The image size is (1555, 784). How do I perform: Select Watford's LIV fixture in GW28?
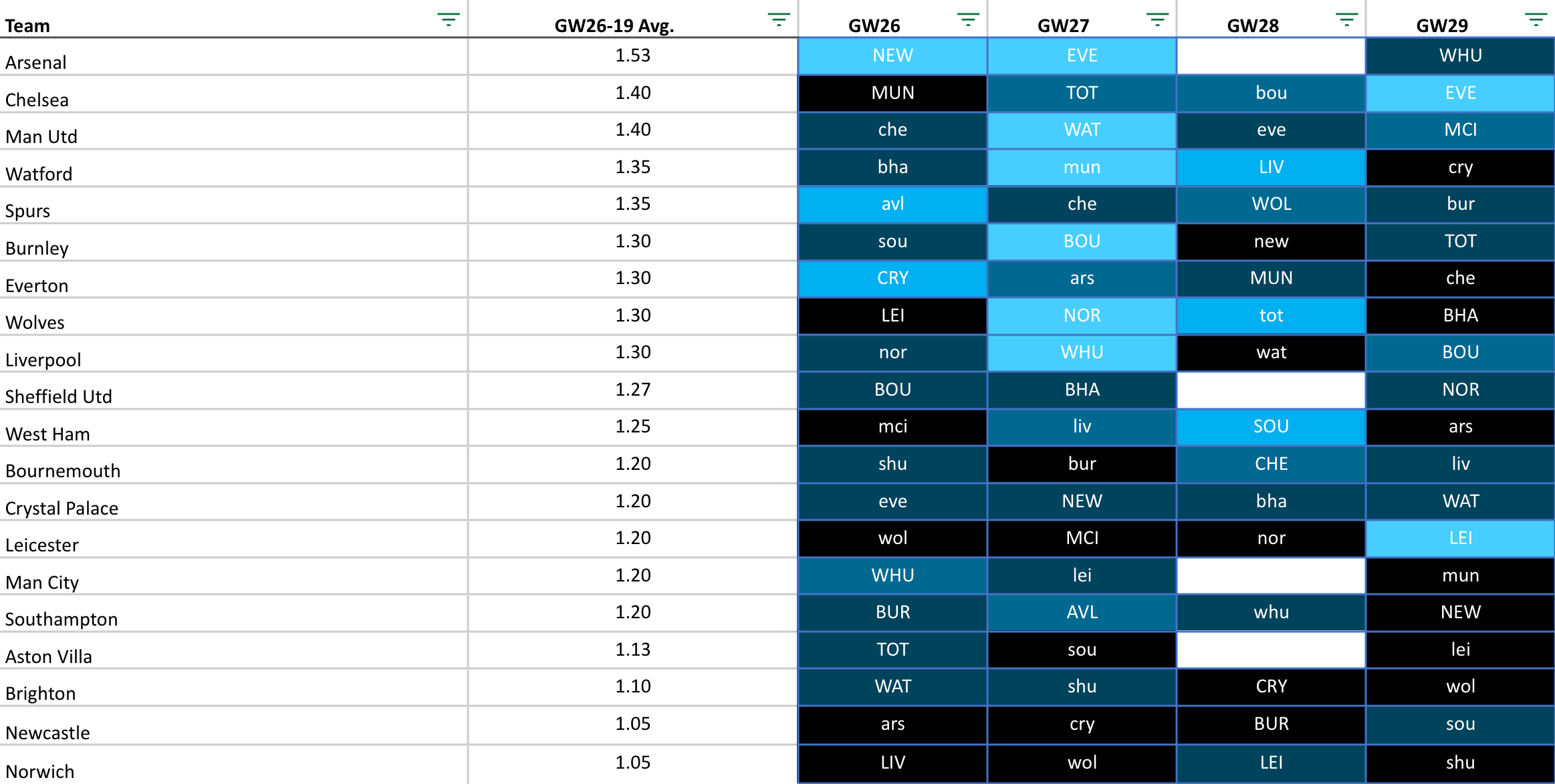pos(1271,167)
